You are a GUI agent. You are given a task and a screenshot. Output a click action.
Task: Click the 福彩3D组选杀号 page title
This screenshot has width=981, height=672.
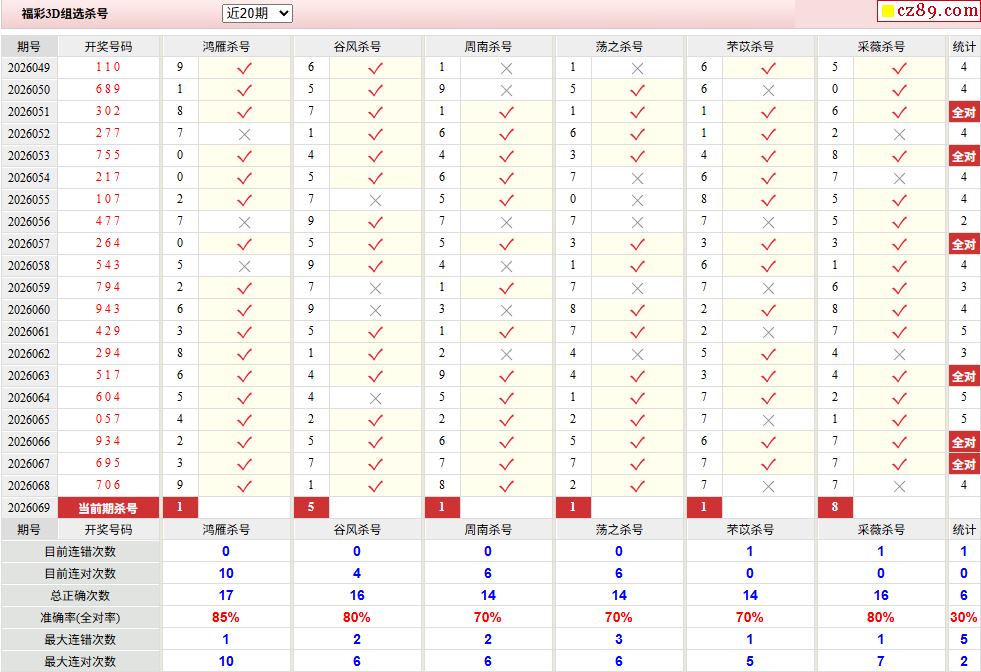[x=65, y=14]
